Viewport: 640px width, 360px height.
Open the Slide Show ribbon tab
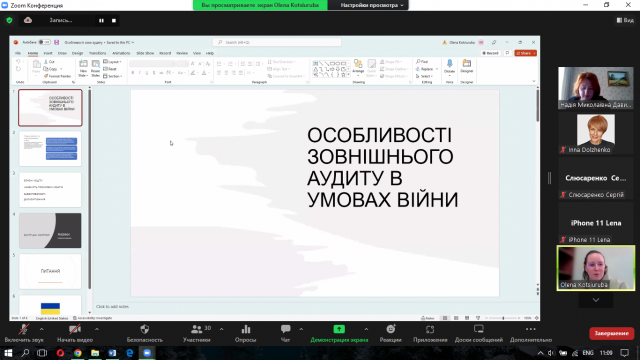[145, 53]
